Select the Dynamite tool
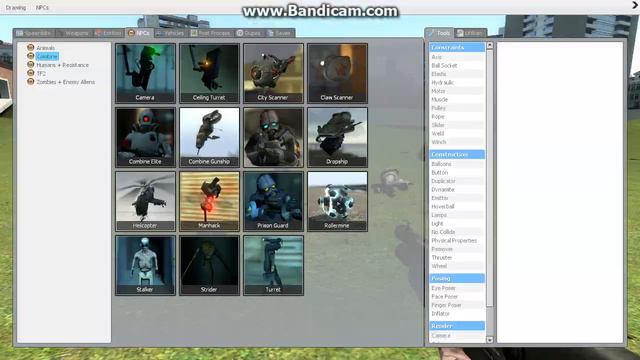640x360 pixels. [x=457, y=189]
